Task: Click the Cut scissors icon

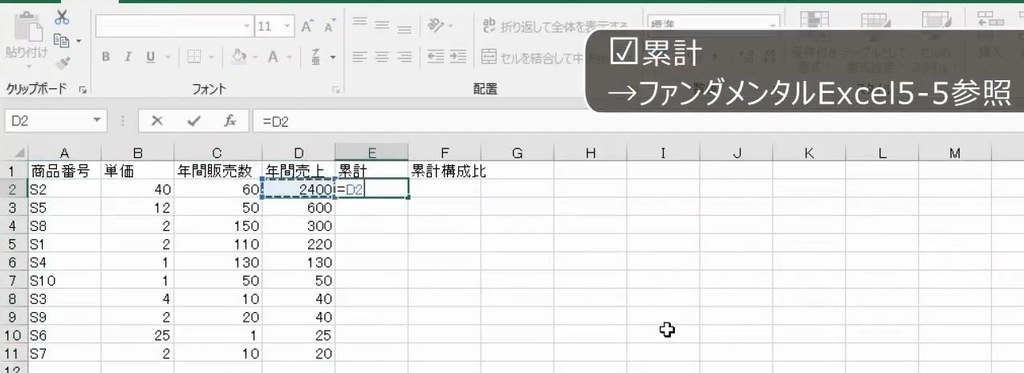Action: pos(62,18)
